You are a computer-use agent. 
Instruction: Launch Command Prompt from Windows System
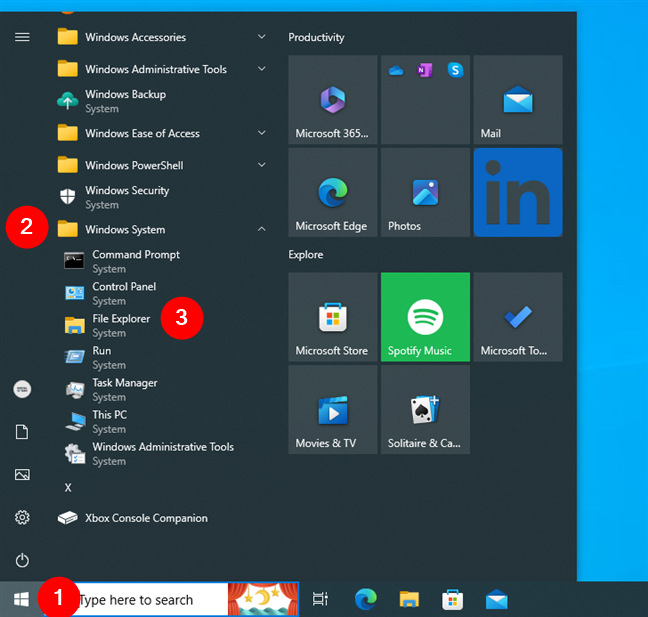(x=162, y=261)
